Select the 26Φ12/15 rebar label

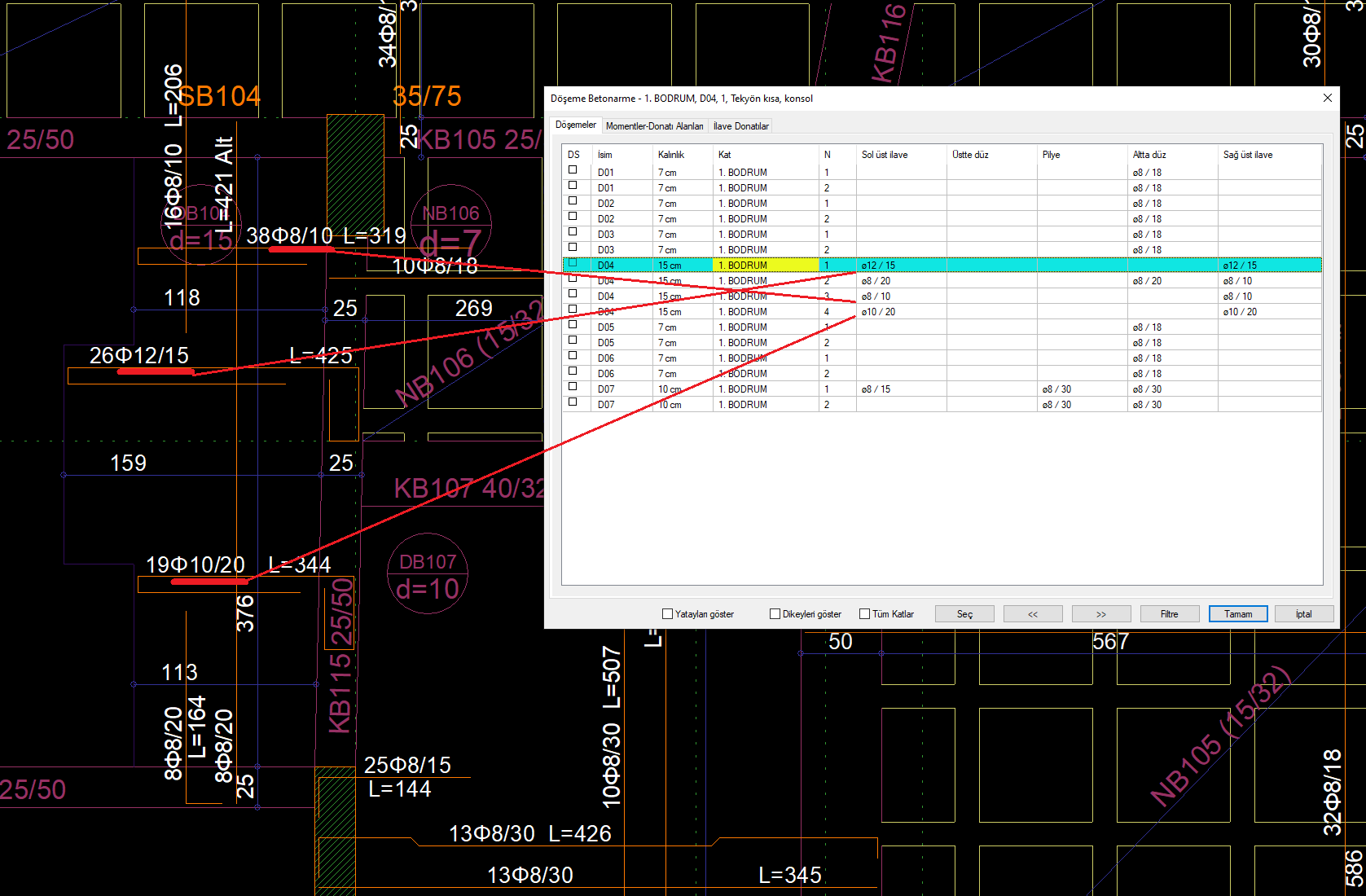tap(139, 355)
